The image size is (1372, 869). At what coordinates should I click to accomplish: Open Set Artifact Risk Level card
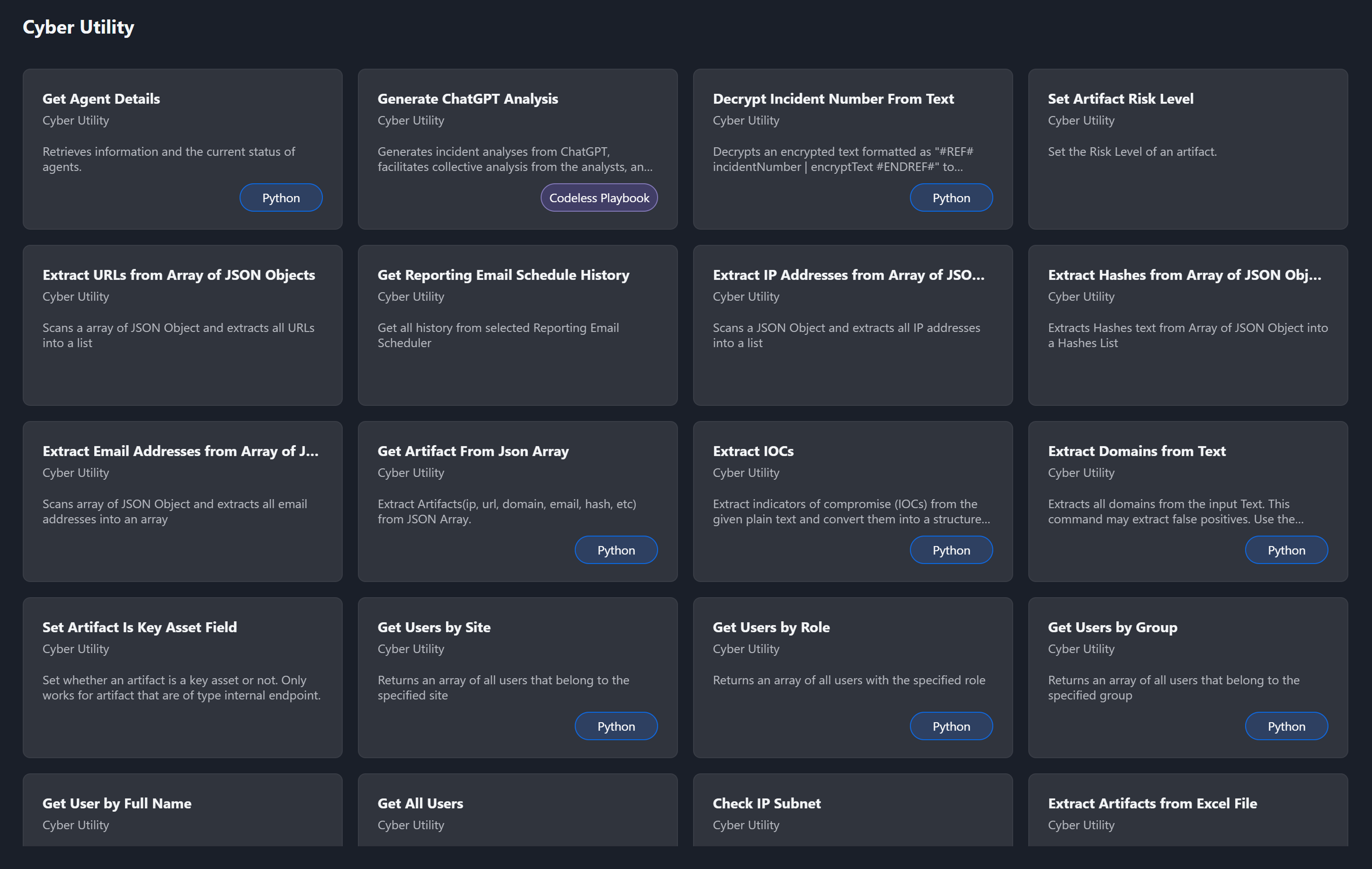coord(1120,99)
